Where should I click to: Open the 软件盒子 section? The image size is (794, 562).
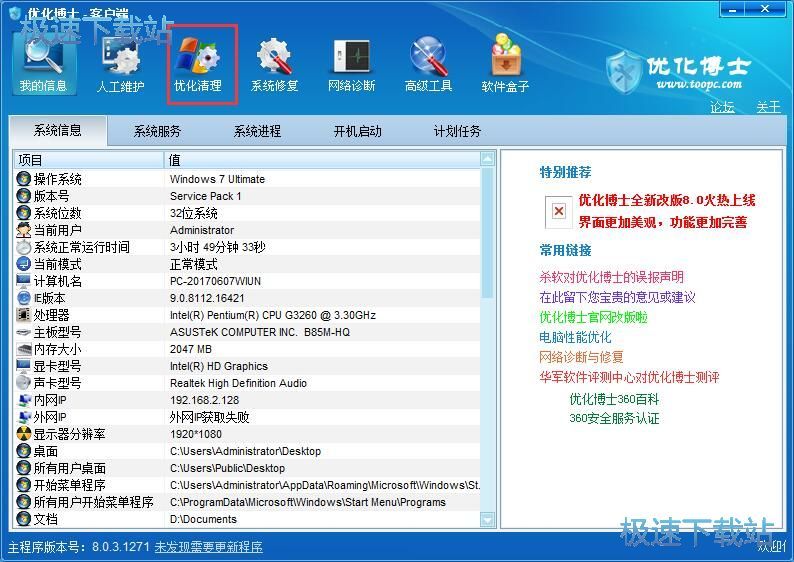point(505,63)
